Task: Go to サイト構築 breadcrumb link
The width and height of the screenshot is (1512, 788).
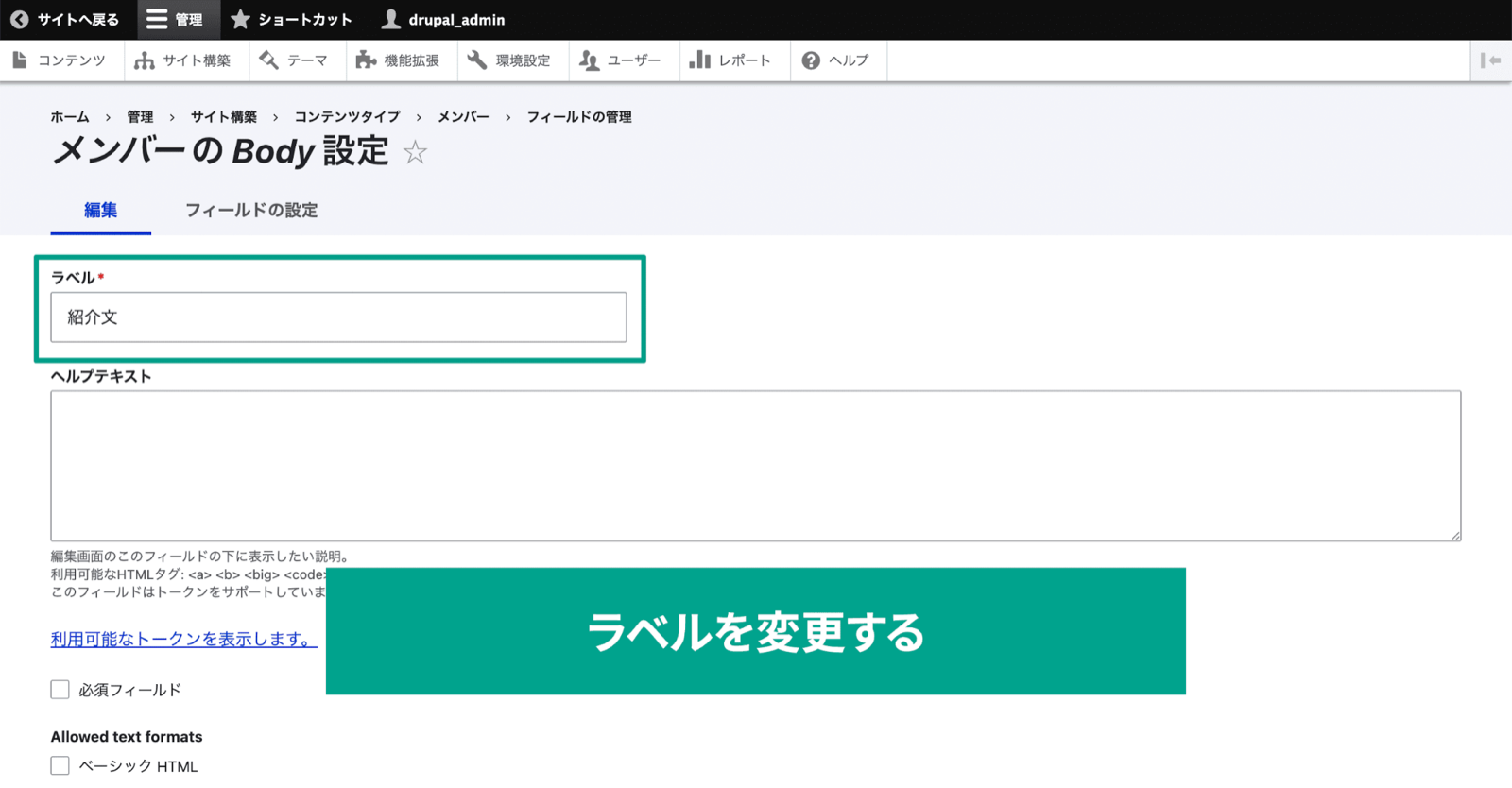Action: [x=224, y=117]
